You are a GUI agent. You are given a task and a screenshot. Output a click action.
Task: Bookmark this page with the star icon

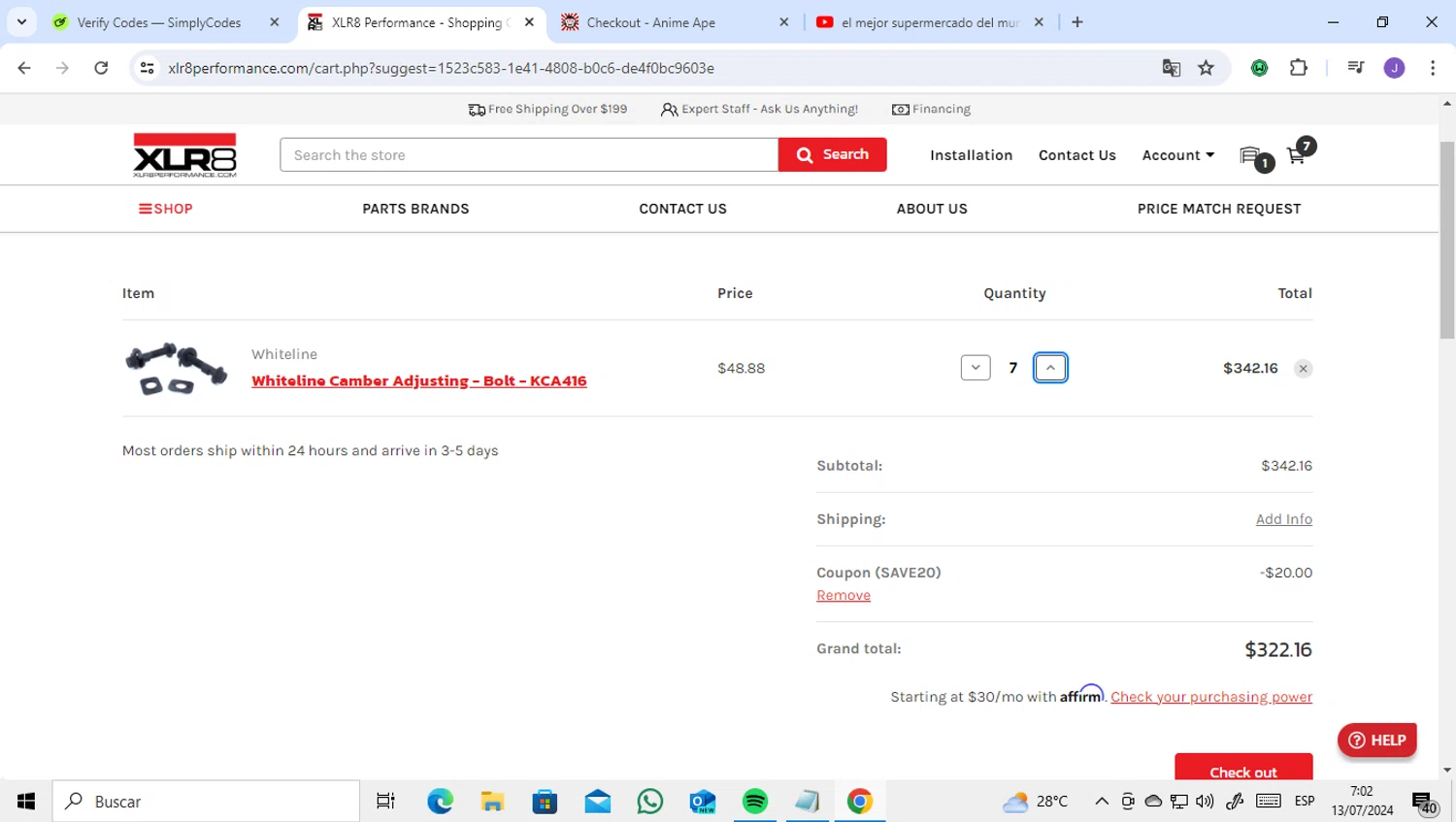(1206, 68)
